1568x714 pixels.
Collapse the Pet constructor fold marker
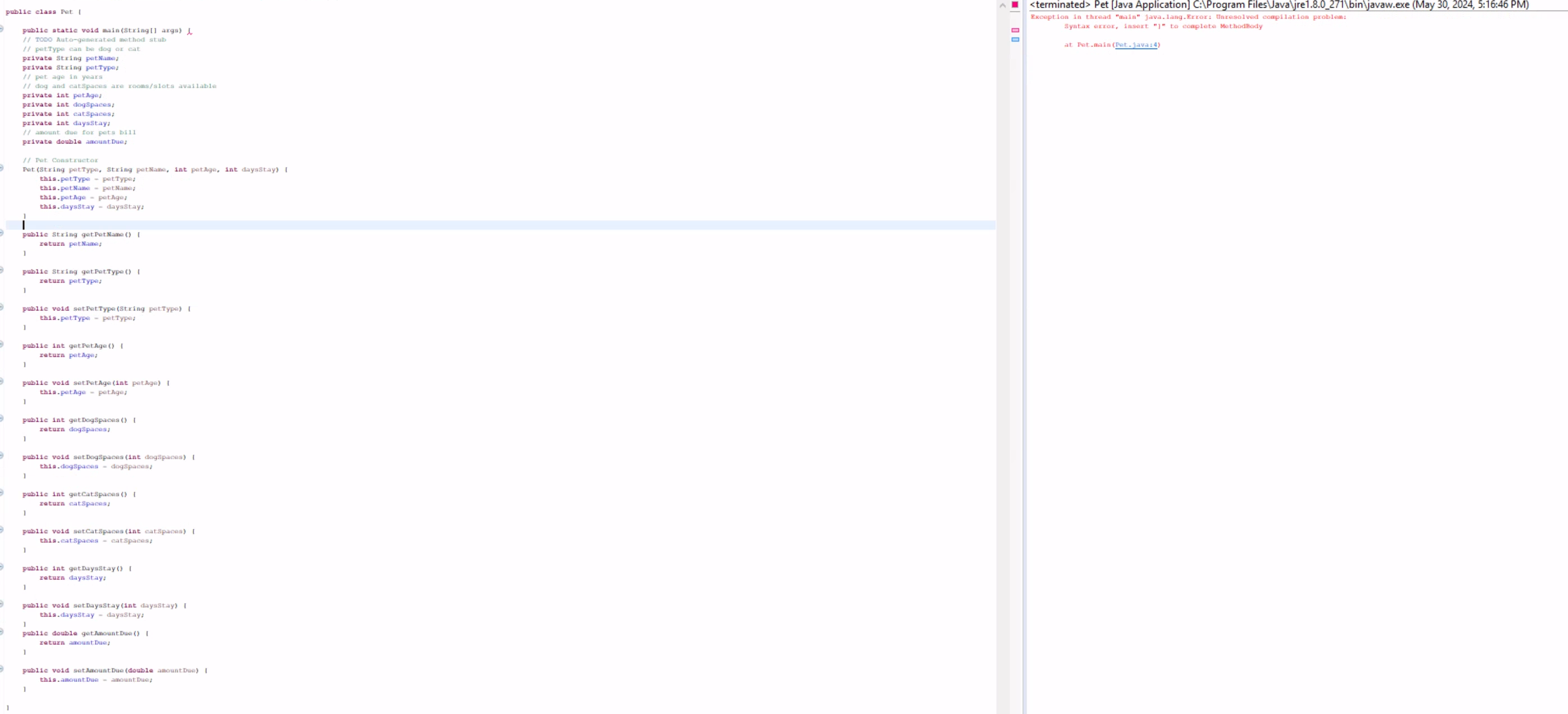(2, 169)
